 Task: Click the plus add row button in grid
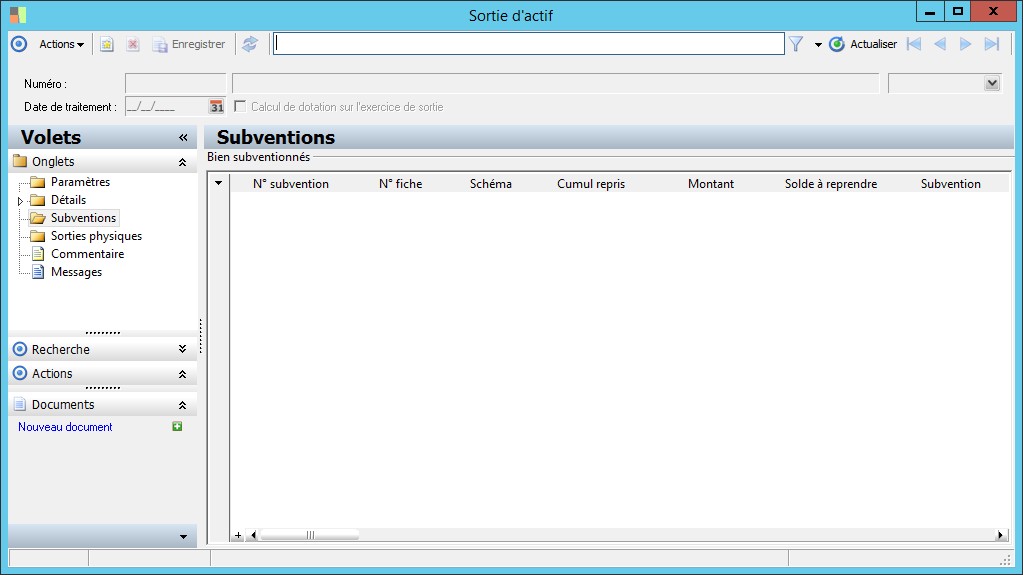pos(238,535)
